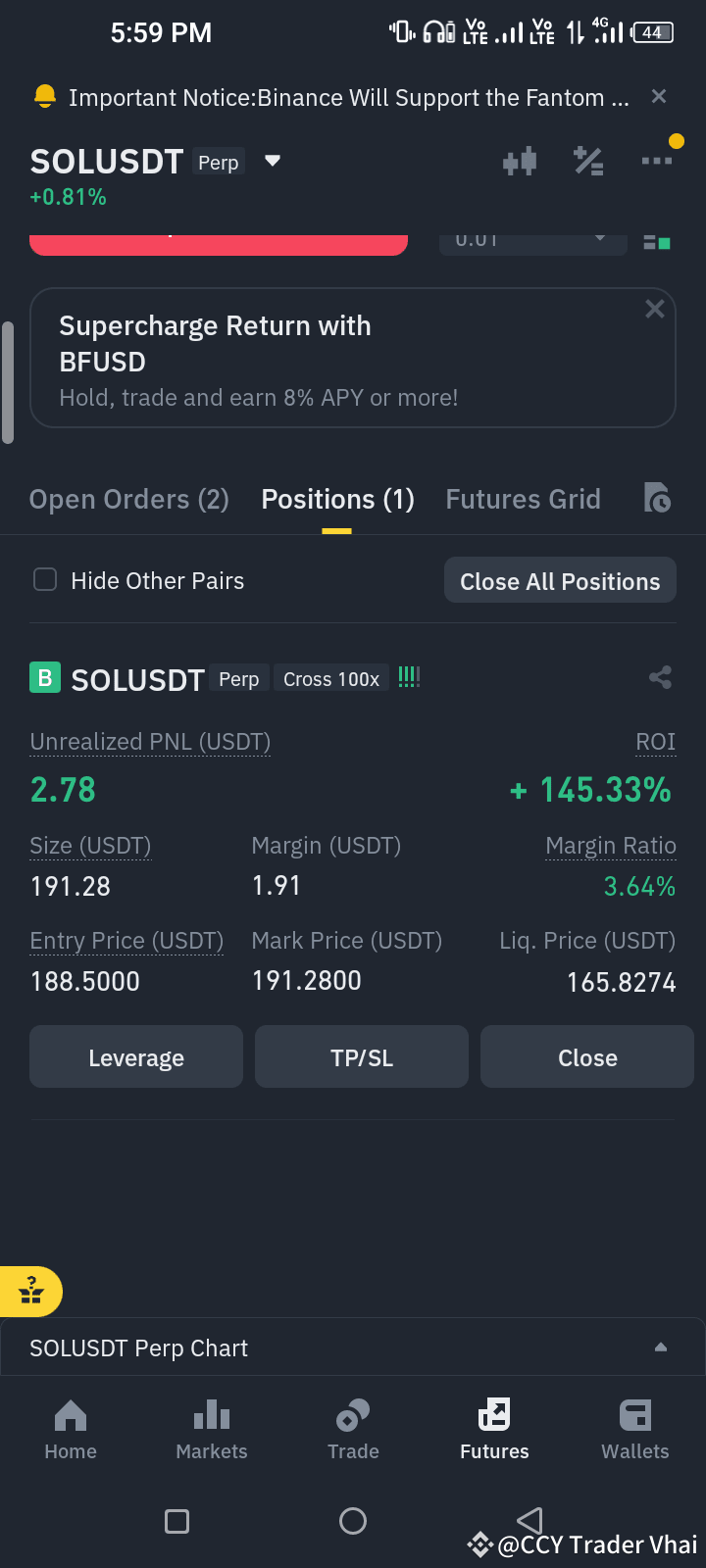Tap Close All Positions button
This screenshot has height=1568, width=706.
click(x=560, y=581)
